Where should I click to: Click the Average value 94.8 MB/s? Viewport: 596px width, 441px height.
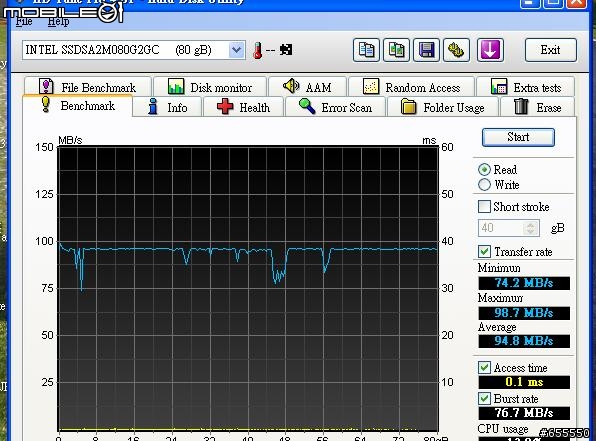(x=524, y=341)
